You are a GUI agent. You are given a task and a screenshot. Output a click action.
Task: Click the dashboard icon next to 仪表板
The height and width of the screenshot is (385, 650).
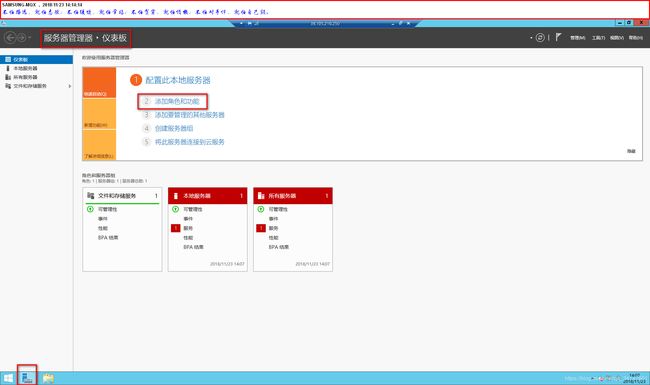coord(8,60)
